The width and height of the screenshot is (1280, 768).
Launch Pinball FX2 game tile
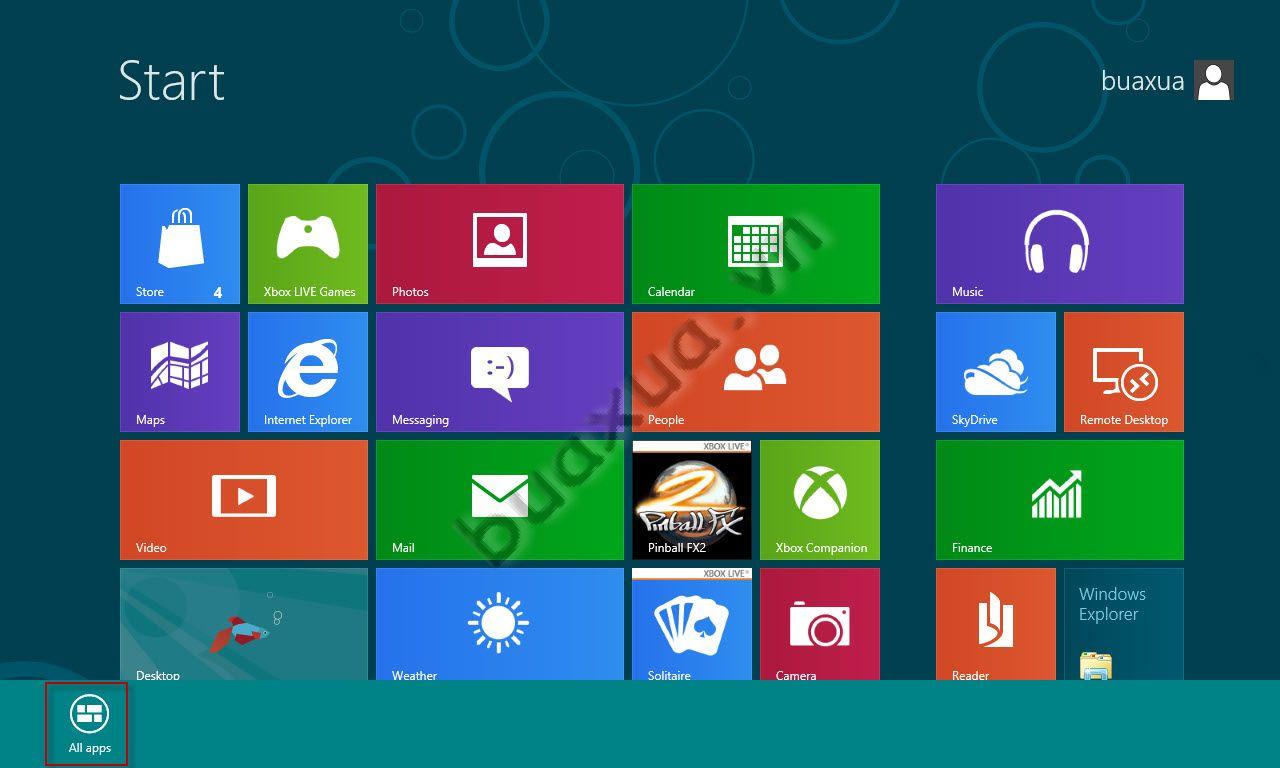click(x=692, y=500)
